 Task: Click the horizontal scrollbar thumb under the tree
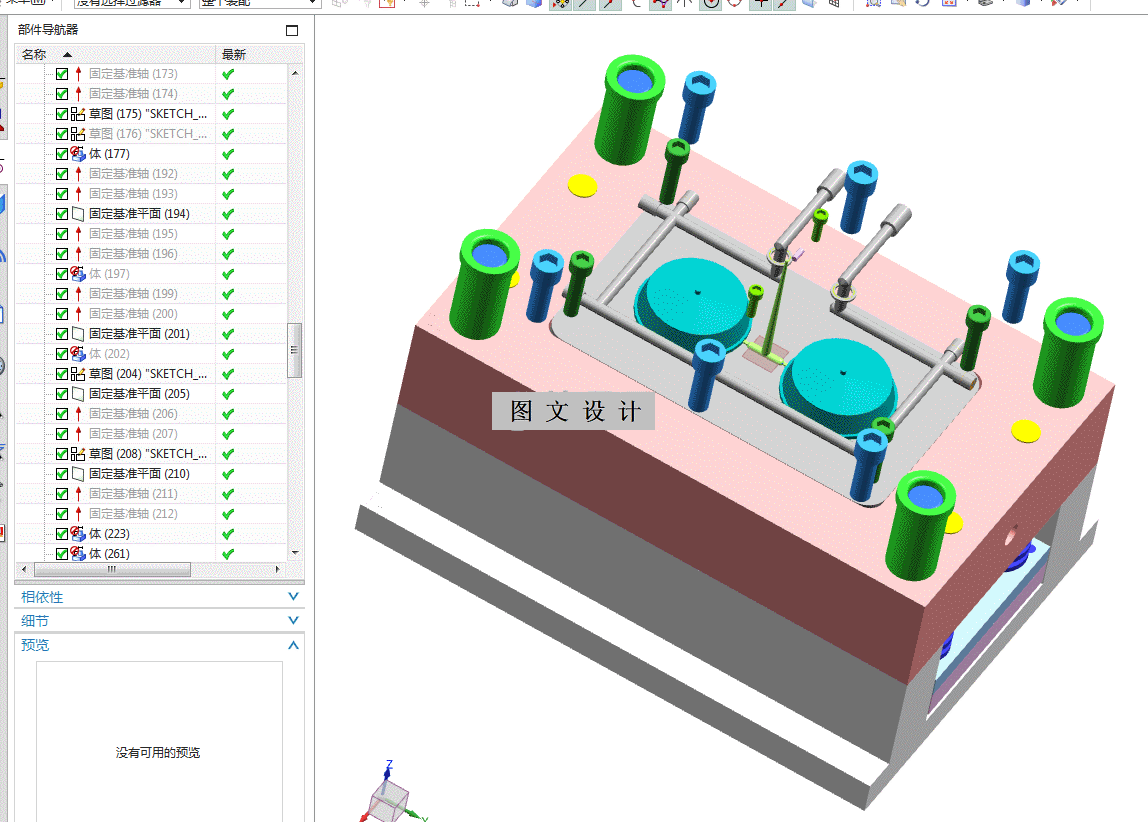[112, 569]
